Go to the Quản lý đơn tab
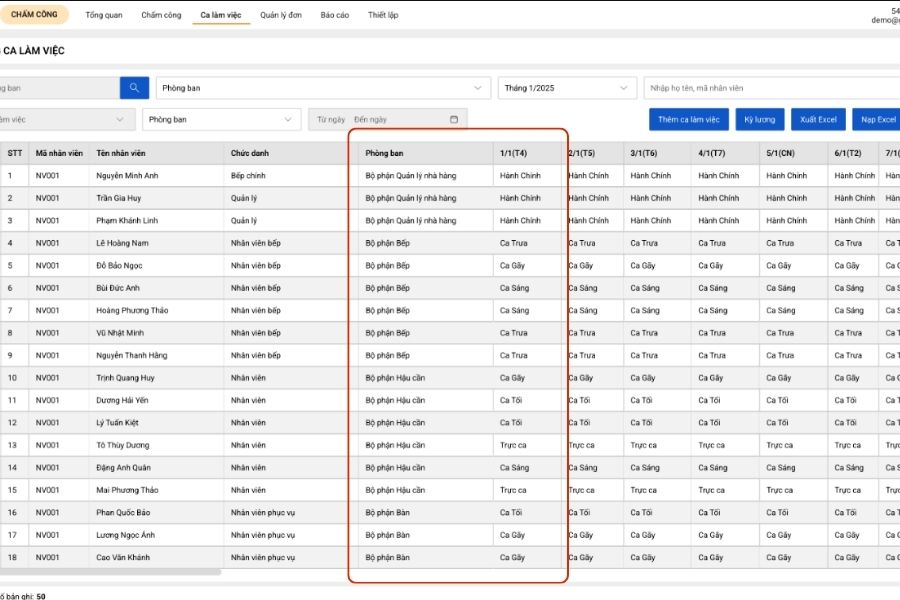The height and width of the screenshot is (600, 900). [x=281, y=15]
